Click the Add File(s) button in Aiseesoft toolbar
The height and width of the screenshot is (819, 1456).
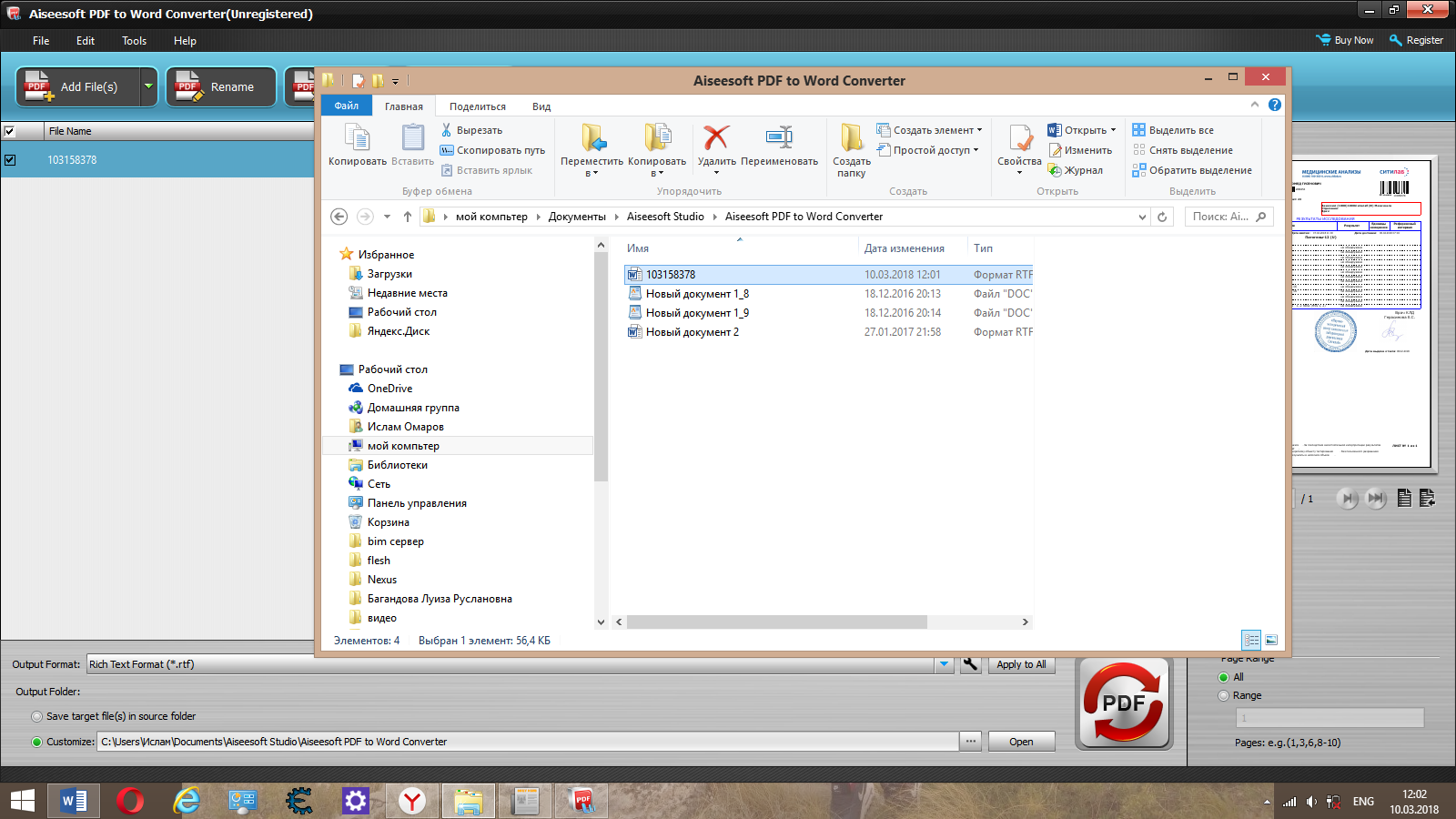click(78, 87)
